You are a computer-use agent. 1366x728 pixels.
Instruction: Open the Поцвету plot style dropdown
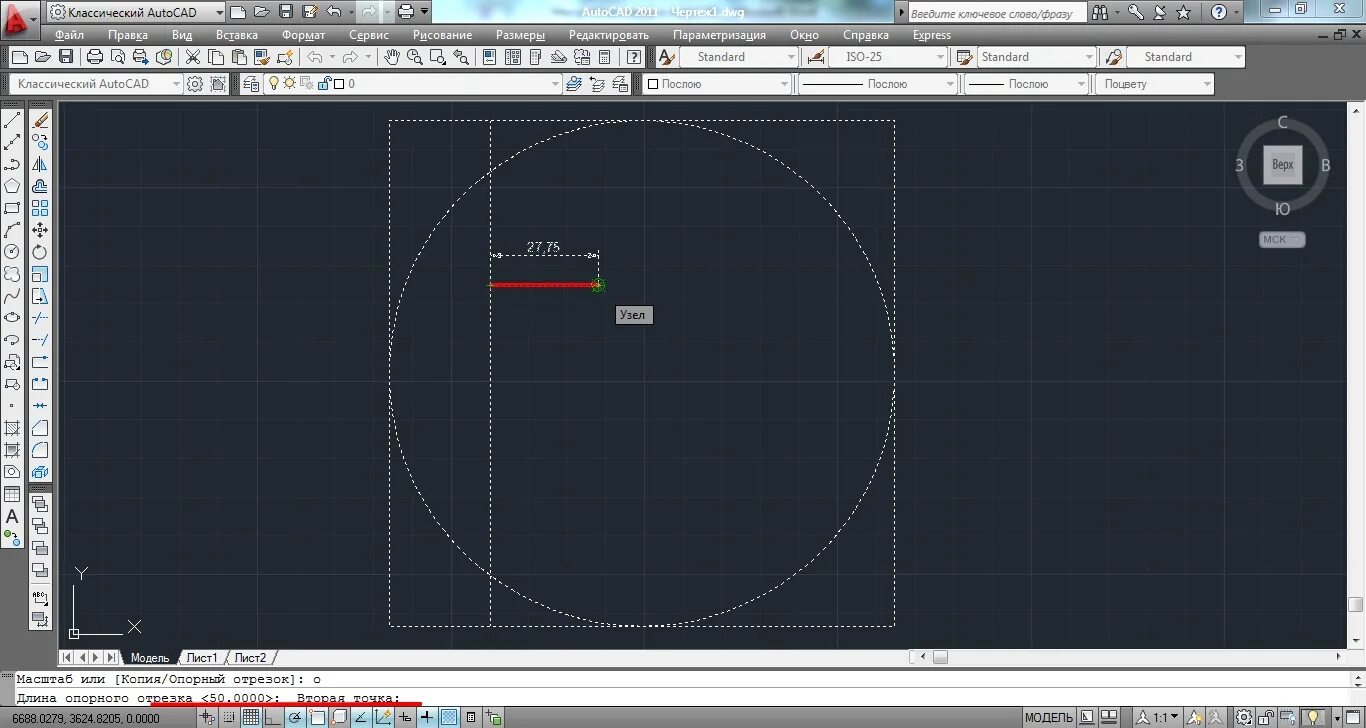[x=1155, y=84]
